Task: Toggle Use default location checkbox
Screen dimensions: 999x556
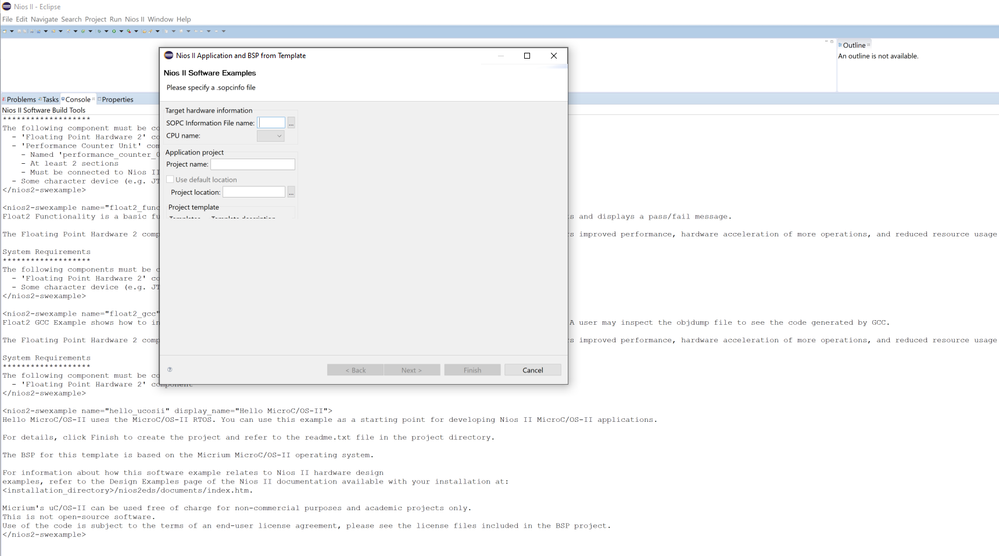Action: 170,180
